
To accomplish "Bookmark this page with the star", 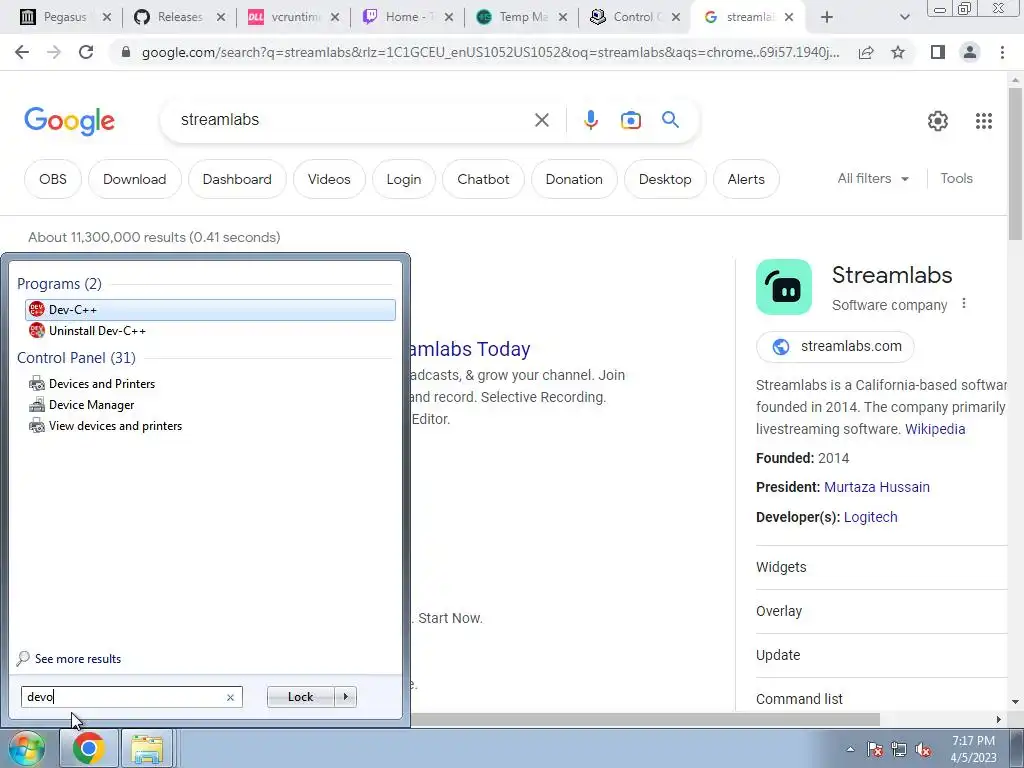I will 898,52.
